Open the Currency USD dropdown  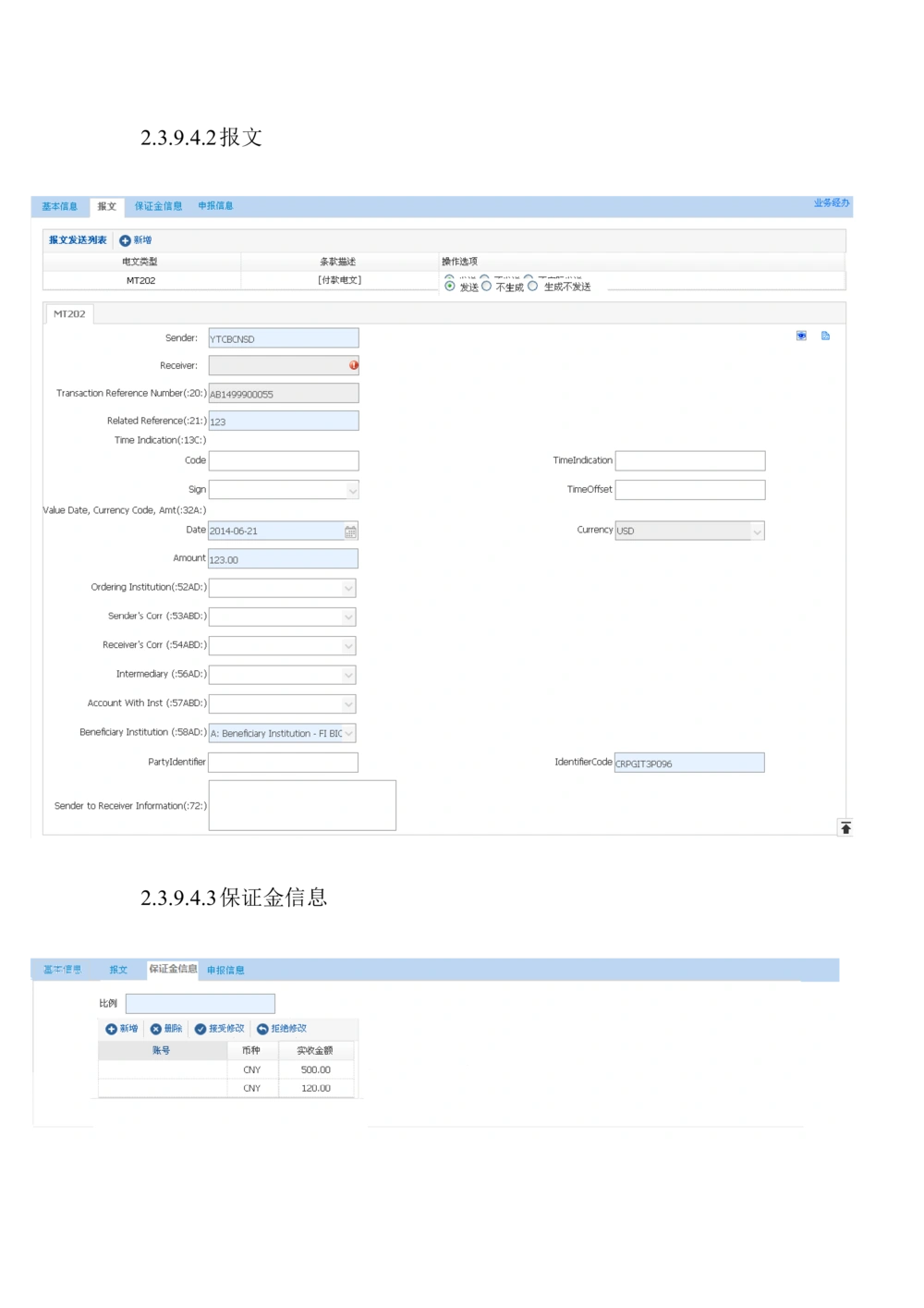coord(757,532)
